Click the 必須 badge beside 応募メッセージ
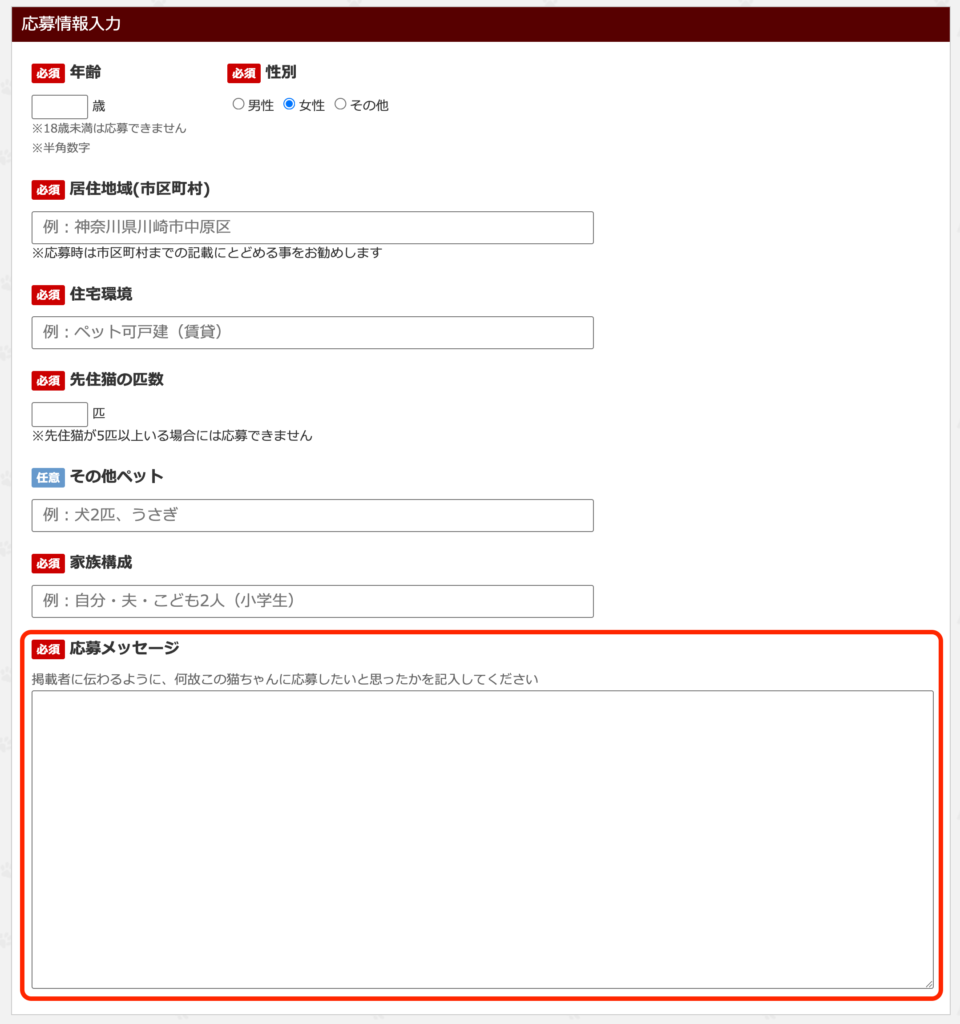 [48, 649]
